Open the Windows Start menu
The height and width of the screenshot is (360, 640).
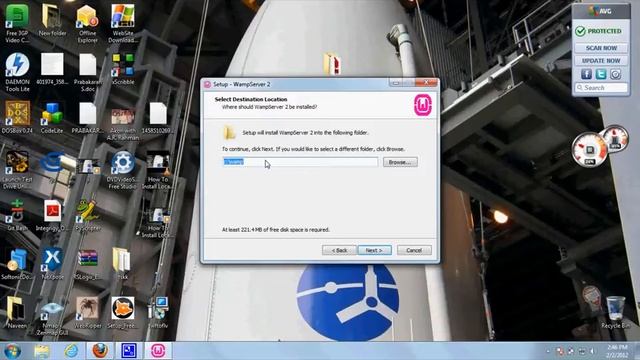(x=12, y=351)
